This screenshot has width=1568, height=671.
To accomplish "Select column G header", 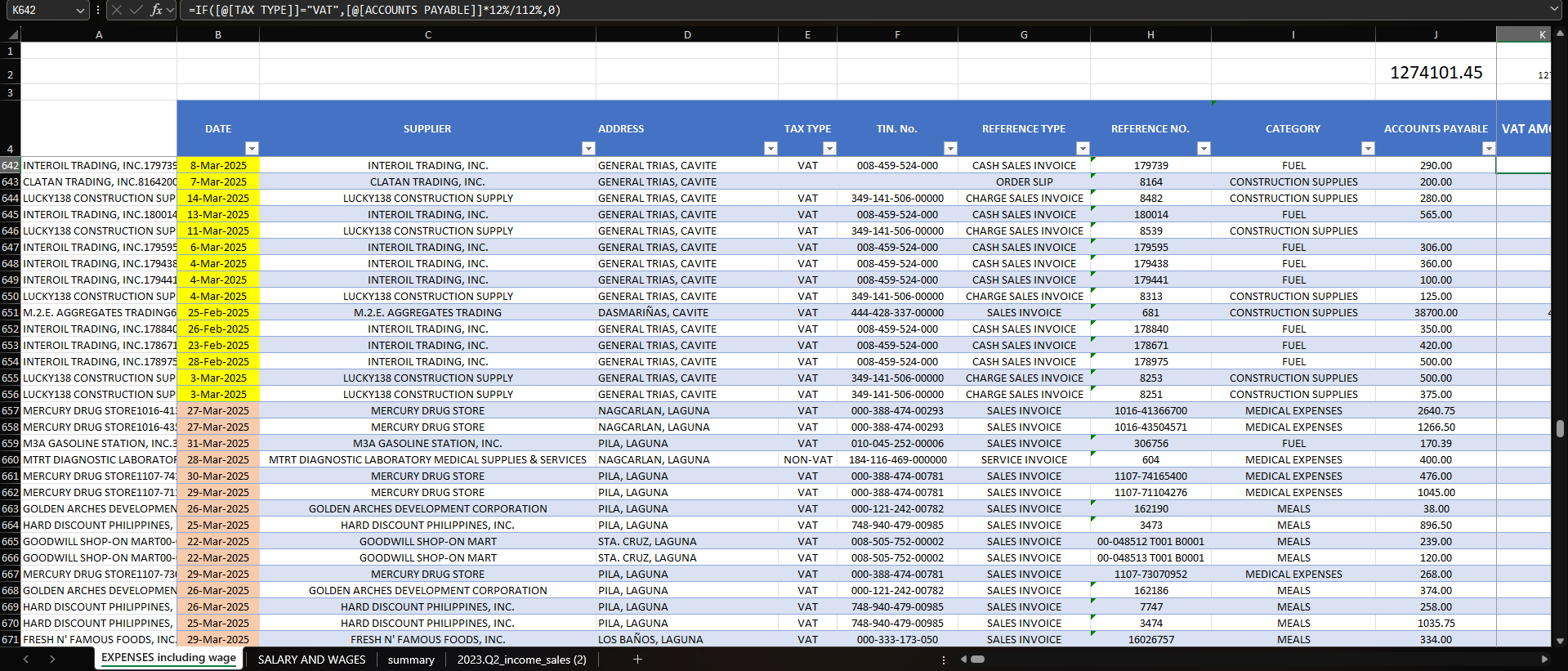I will [1024, 34].
